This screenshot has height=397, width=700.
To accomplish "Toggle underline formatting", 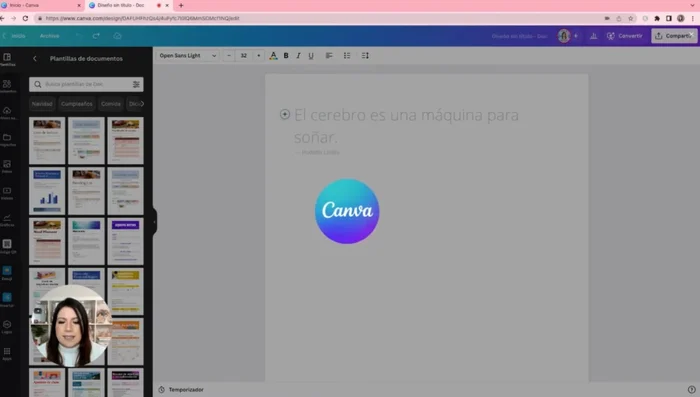I will [311, 55].
